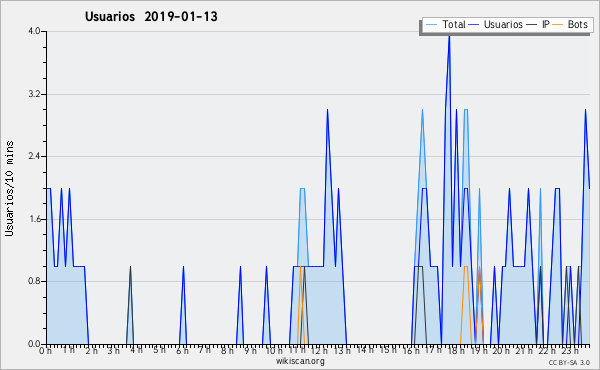Click the 12 h x-axis label
600x370 pixels.
tap(319, 351)
